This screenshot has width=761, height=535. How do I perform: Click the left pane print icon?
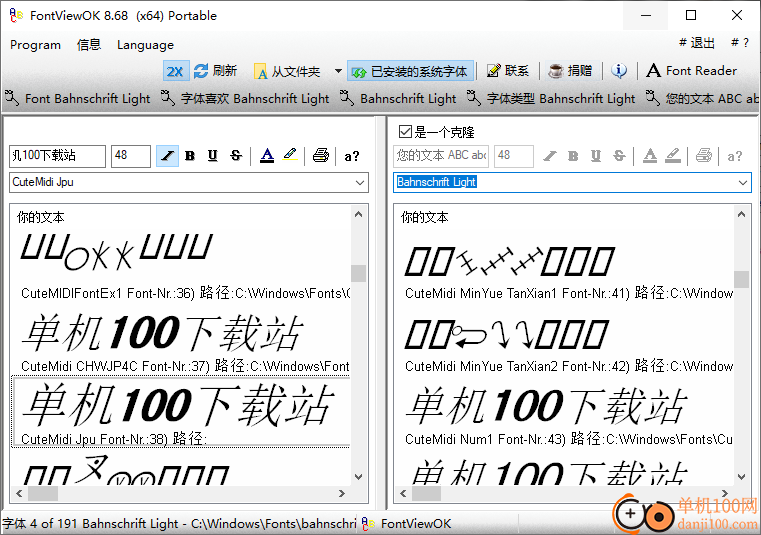pyautogui.click(x=320, y=156)
